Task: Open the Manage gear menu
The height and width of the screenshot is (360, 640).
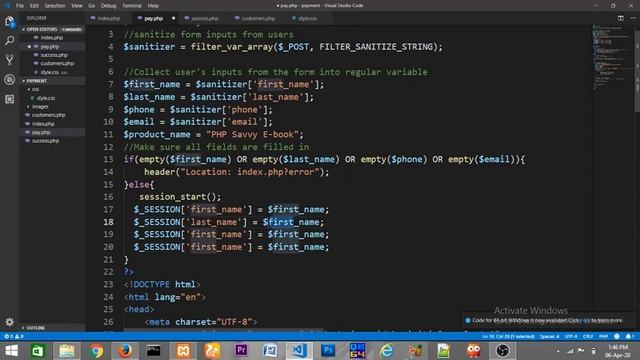Action: point(9,322)
